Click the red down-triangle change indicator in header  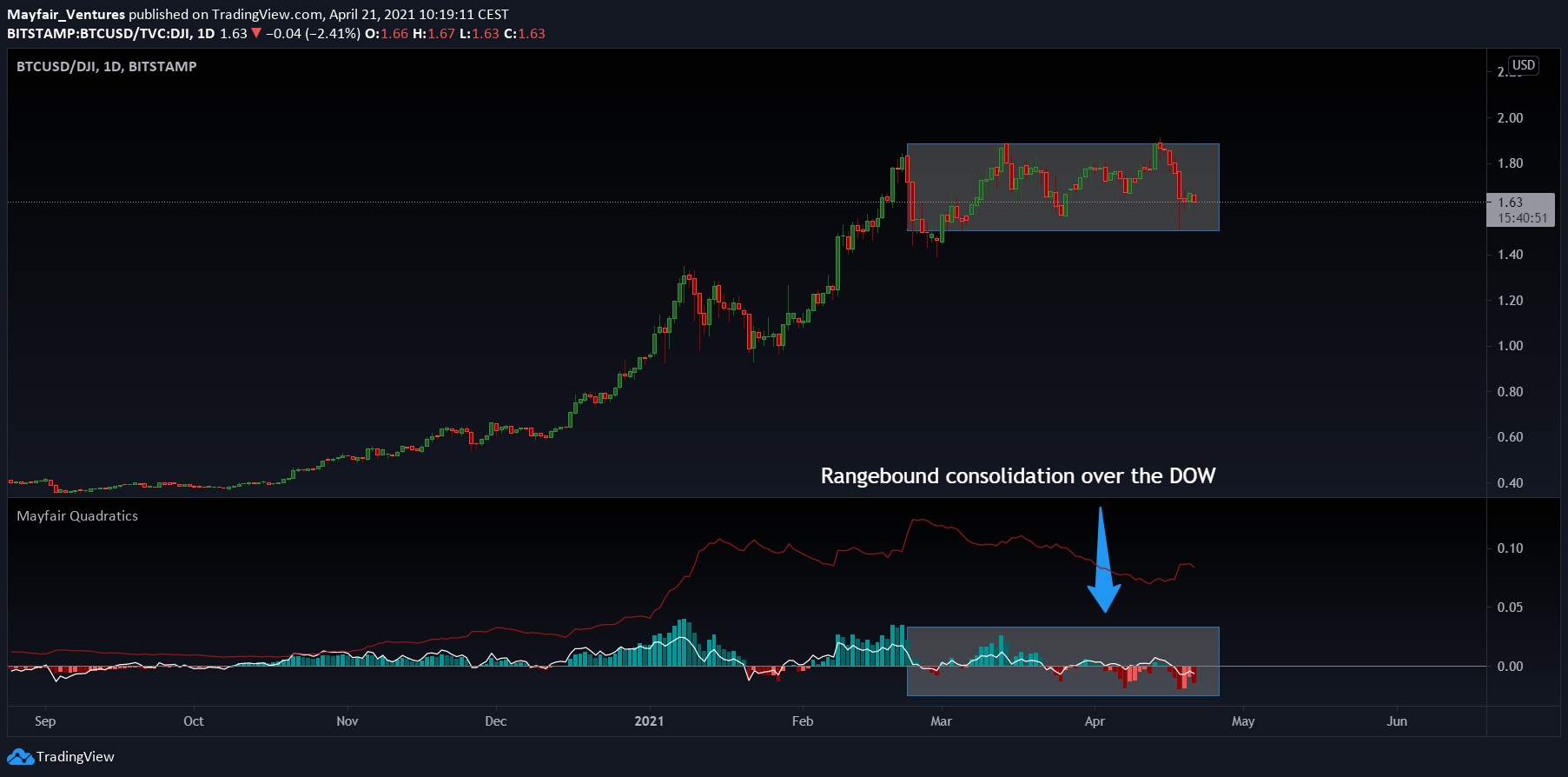pos(256,33)
